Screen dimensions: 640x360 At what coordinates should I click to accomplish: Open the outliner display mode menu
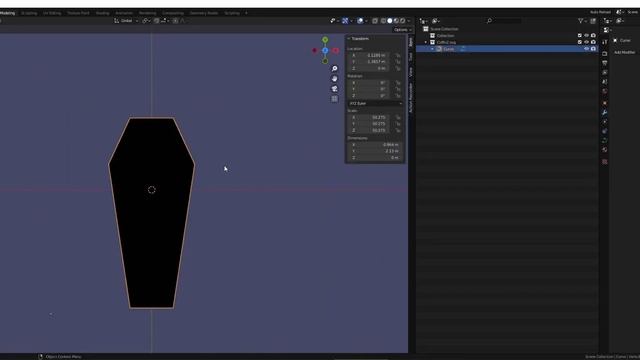[436, 21]
